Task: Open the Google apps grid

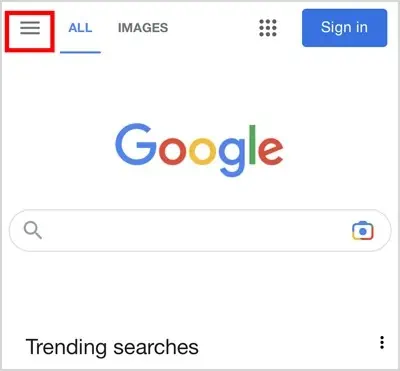Action: [268, 28]
